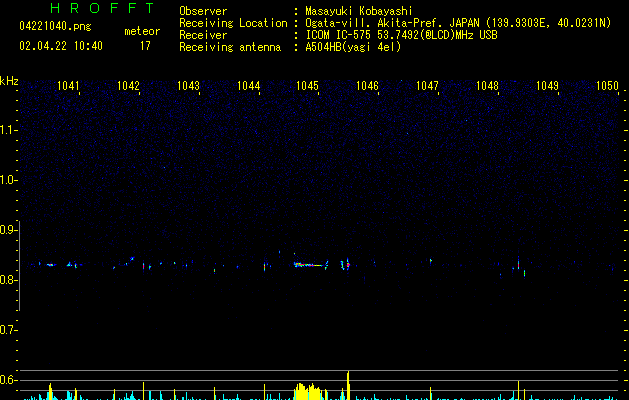Image resolution: width=629 pixels, height=400 pixels.
Task: Click the 1042 time axis marker
Action: (x=128, y=86)
